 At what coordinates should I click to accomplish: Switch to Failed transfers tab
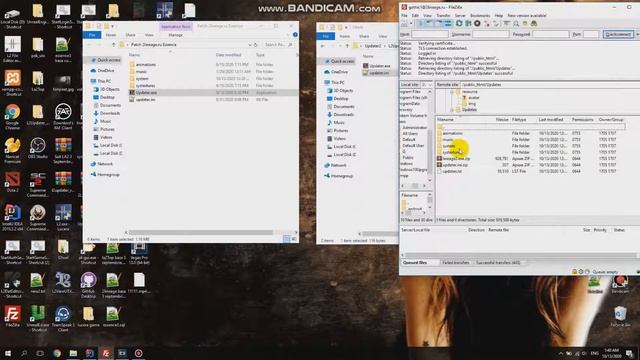[456, 262]
